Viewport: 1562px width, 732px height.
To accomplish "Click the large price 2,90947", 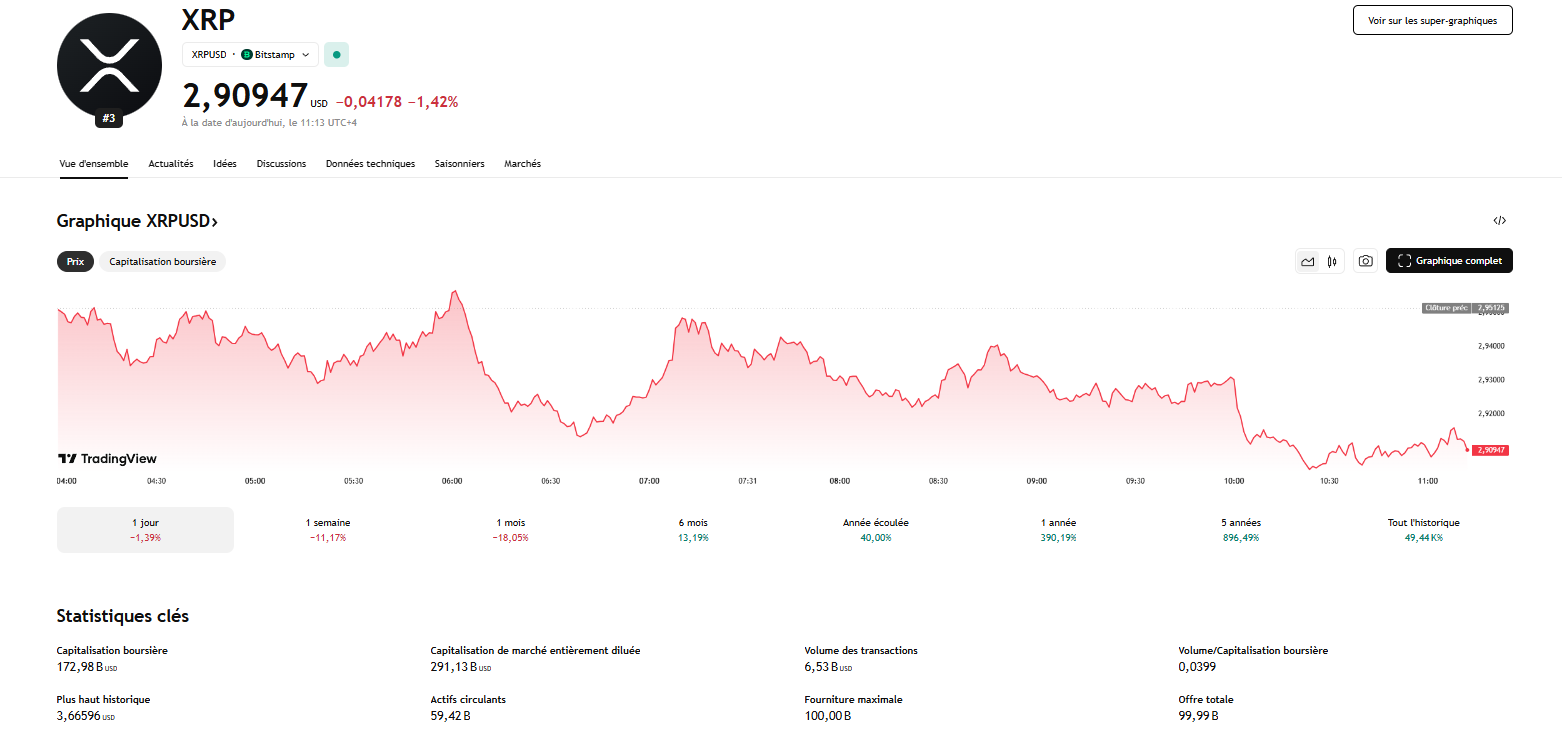I will (245, 96).
